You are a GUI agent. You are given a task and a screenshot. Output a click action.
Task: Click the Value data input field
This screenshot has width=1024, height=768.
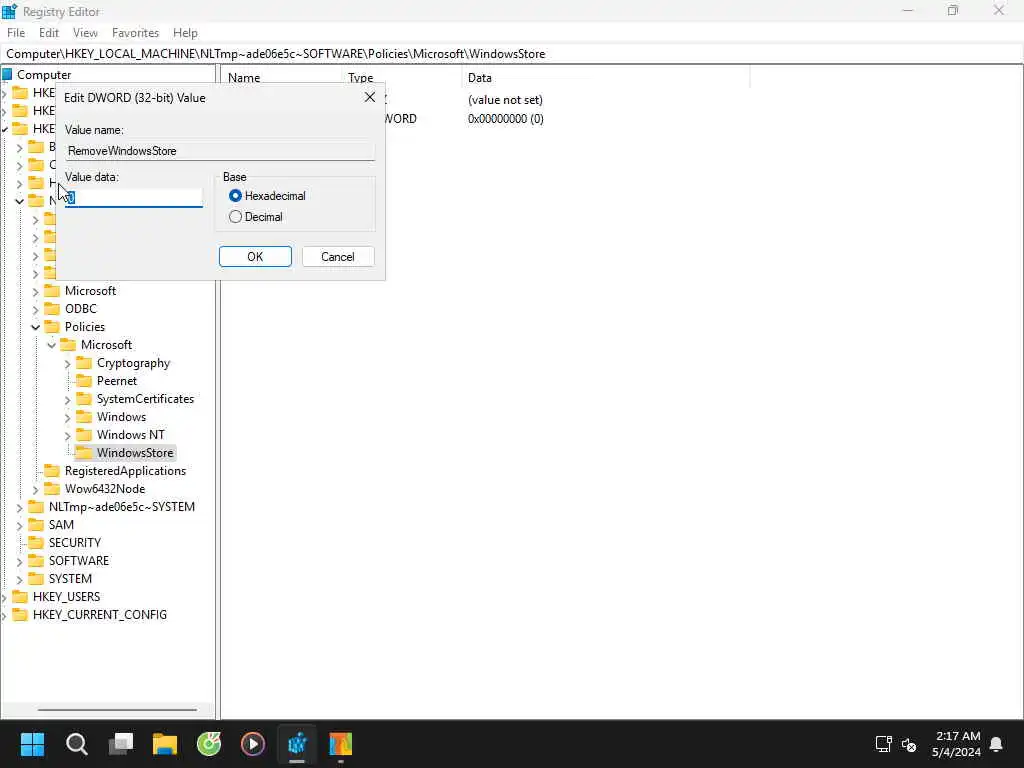coord(134,198)
